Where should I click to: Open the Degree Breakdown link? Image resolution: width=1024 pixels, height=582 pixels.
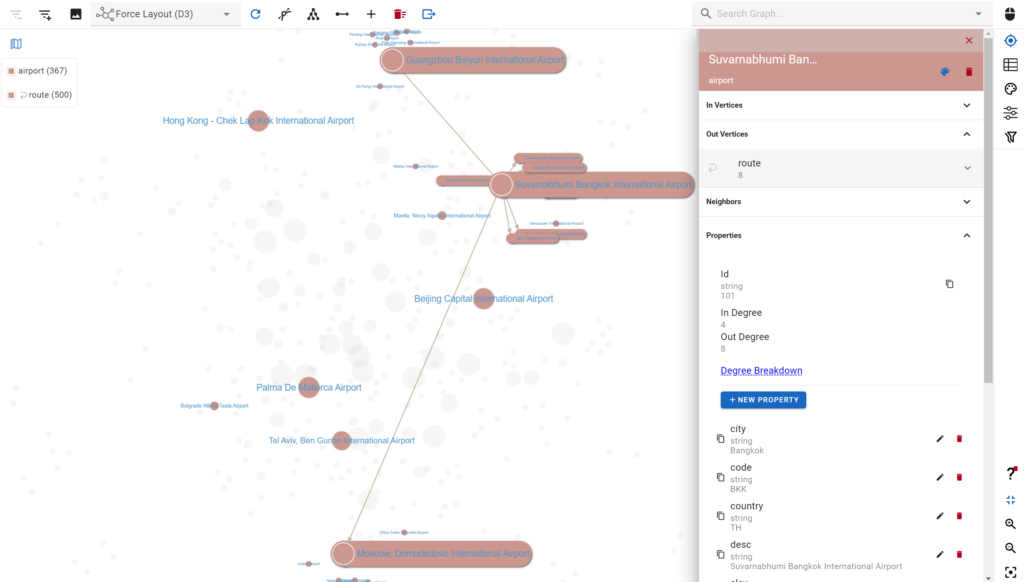[761, 370]
